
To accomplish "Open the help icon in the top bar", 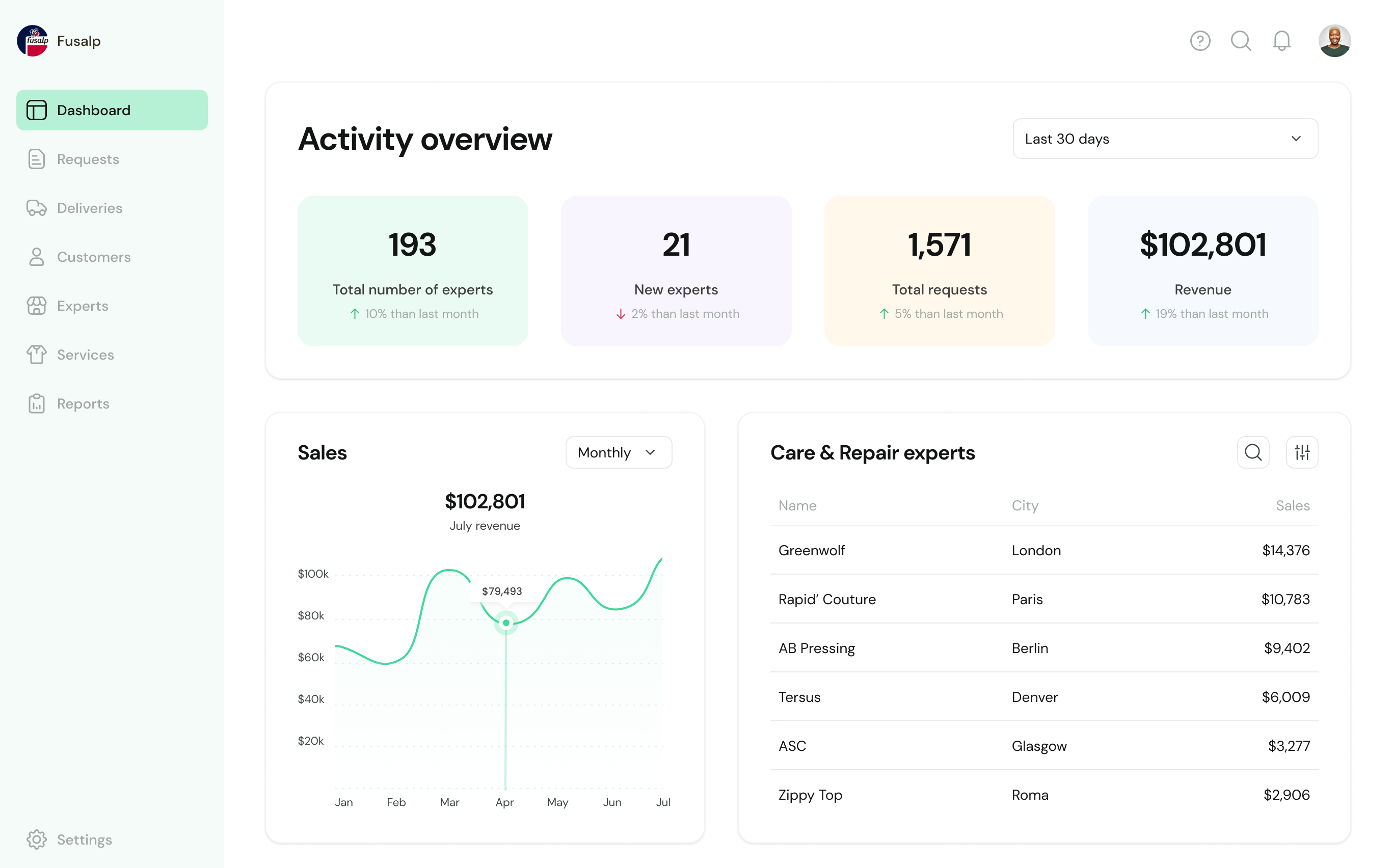I will 1199,41.
